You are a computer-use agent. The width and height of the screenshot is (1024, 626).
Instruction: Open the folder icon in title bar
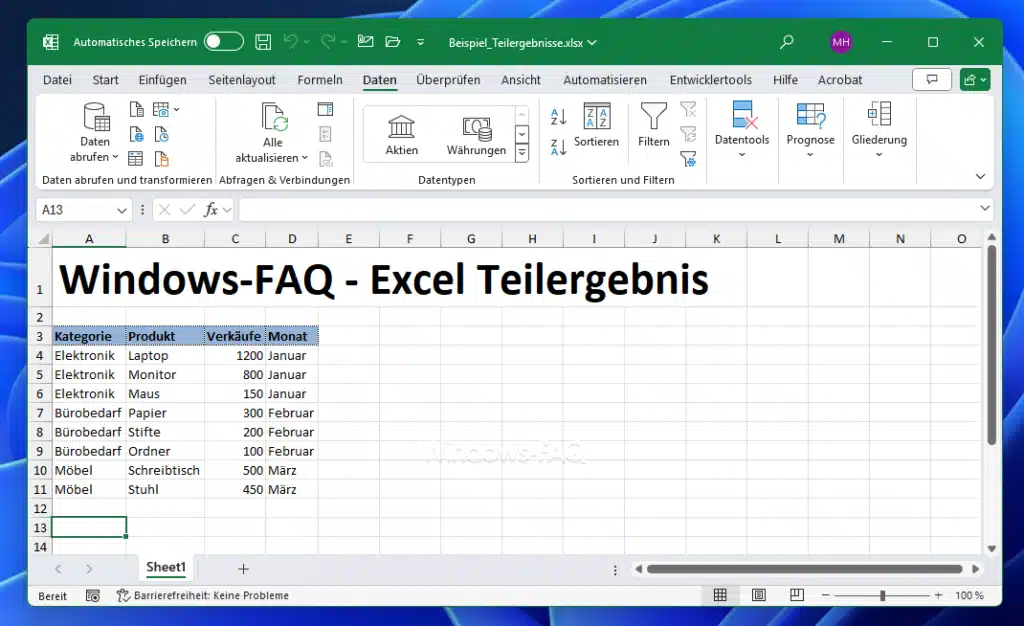[x=392, y=42]
